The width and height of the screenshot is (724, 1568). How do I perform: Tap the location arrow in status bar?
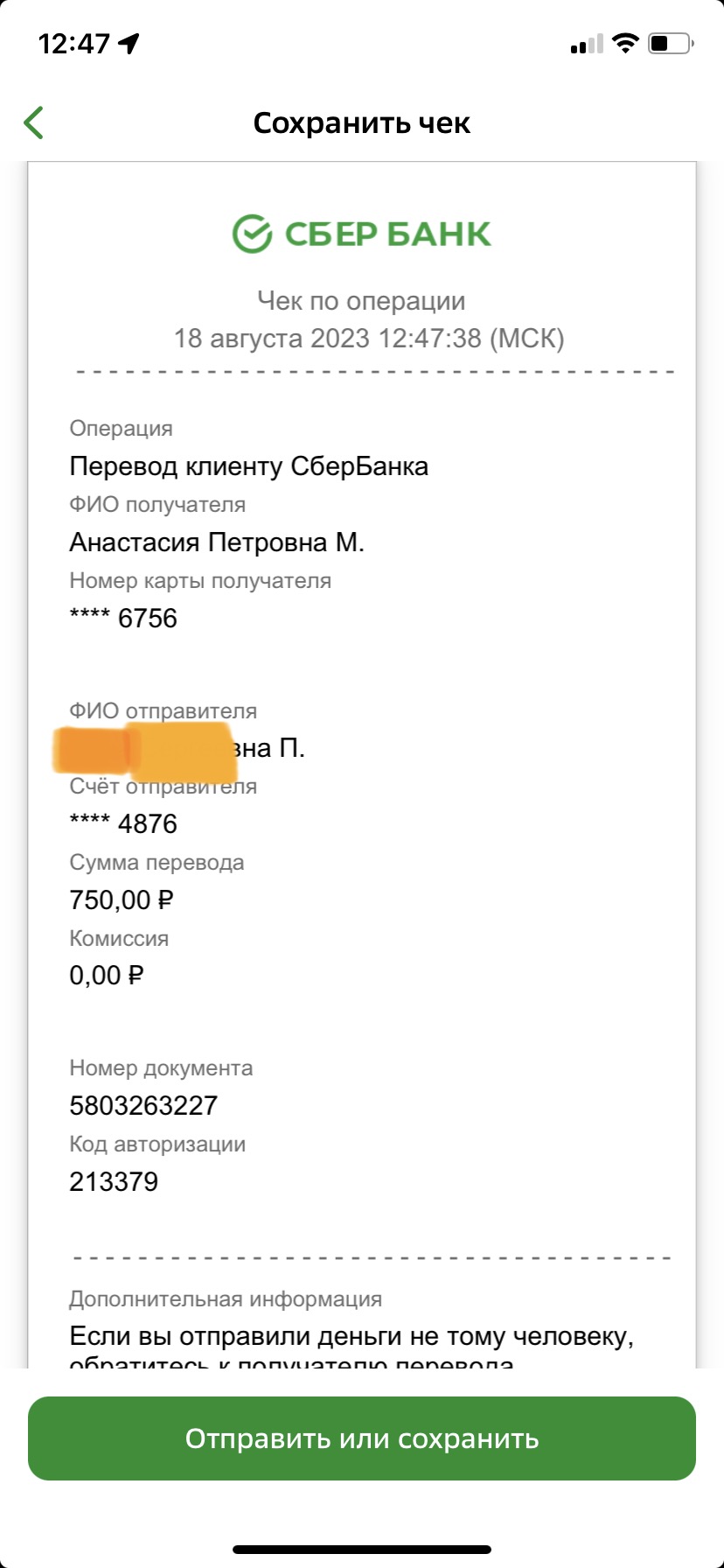tap(129, 43)
